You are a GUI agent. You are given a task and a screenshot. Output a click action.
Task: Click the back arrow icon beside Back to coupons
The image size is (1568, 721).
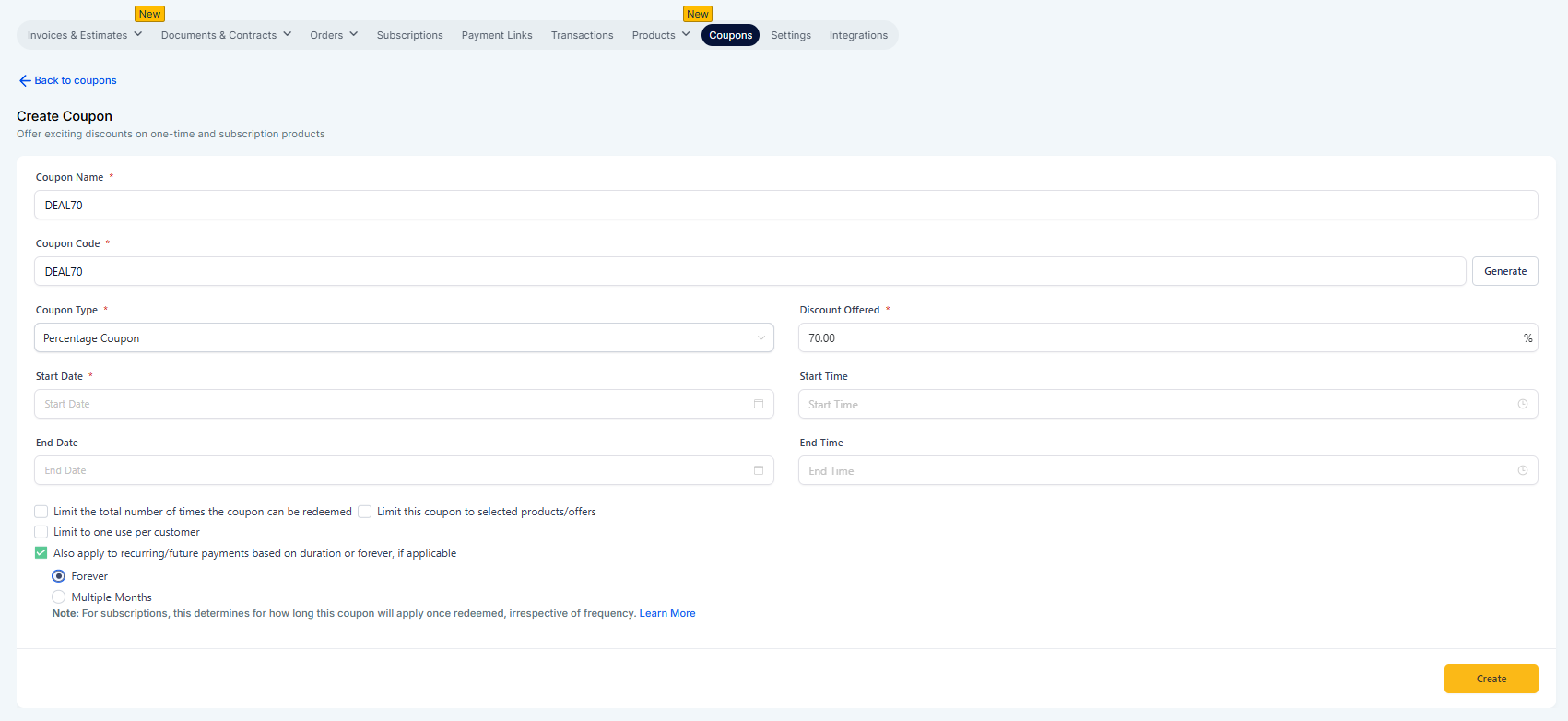(25, 81)
